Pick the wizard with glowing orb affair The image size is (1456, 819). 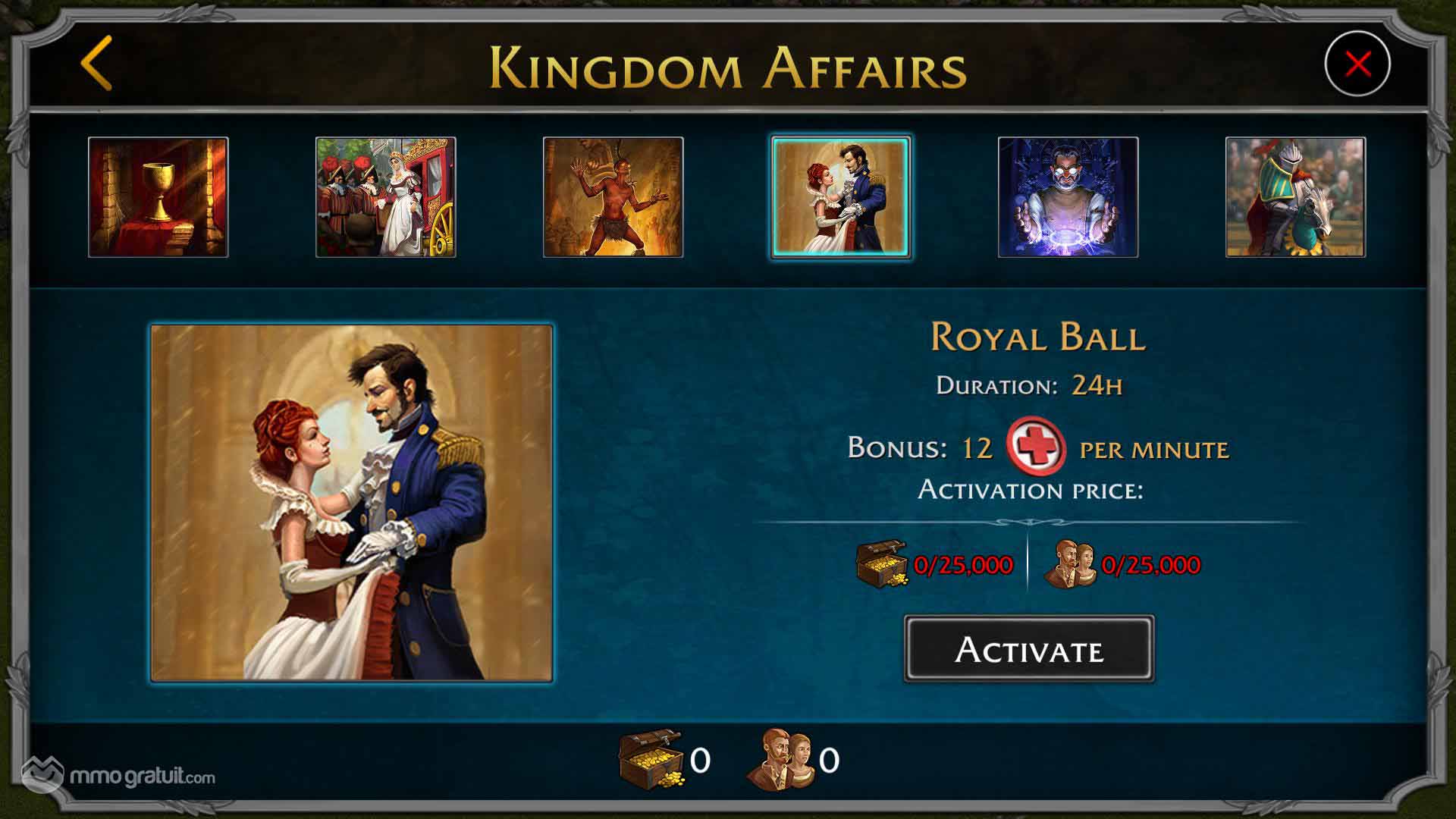pos(1068,197)
